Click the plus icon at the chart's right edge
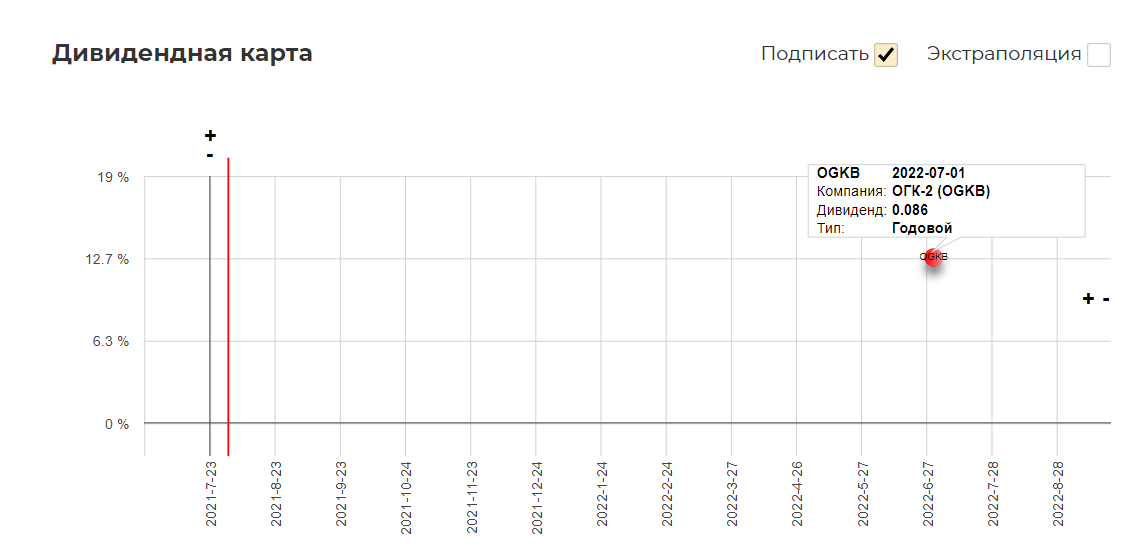Viewport: 1127px width, 547px height. (x=1088, y=298)
